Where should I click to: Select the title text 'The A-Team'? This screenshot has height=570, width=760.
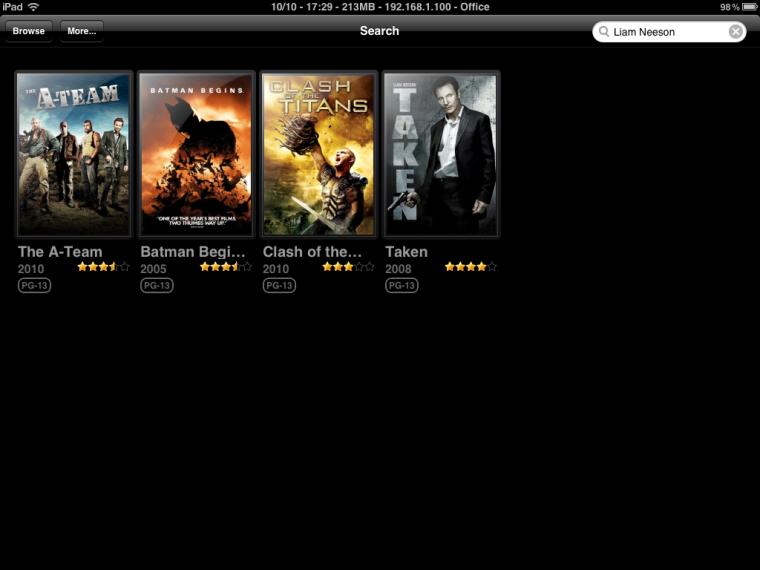[x=60, y=252]
